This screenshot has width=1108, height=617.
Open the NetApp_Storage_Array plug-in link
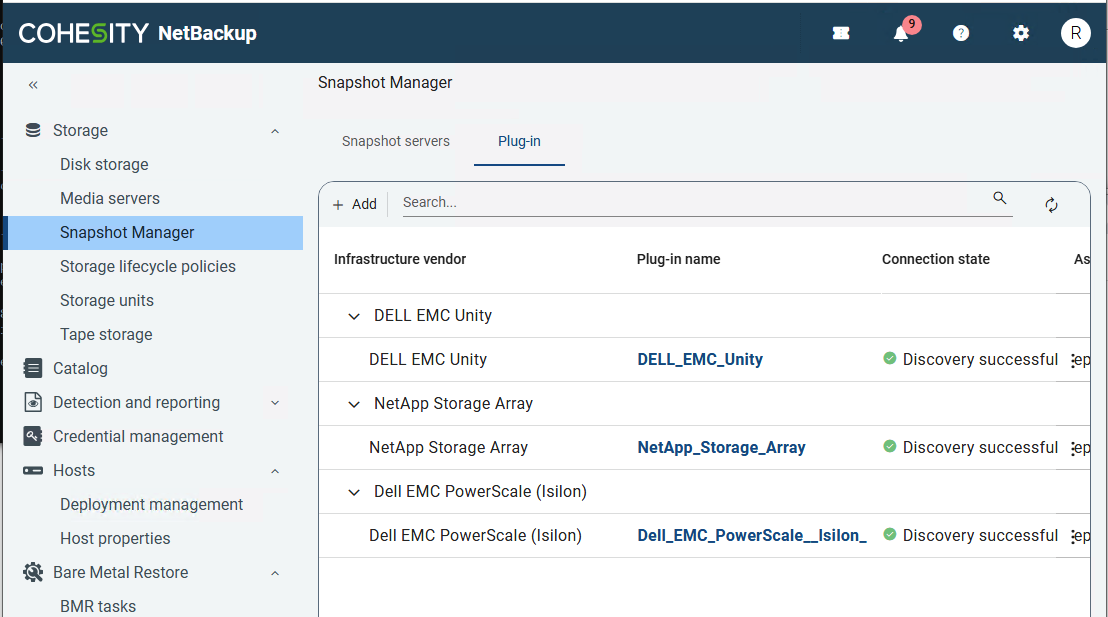pyautogui.click(x=721, y=448)
